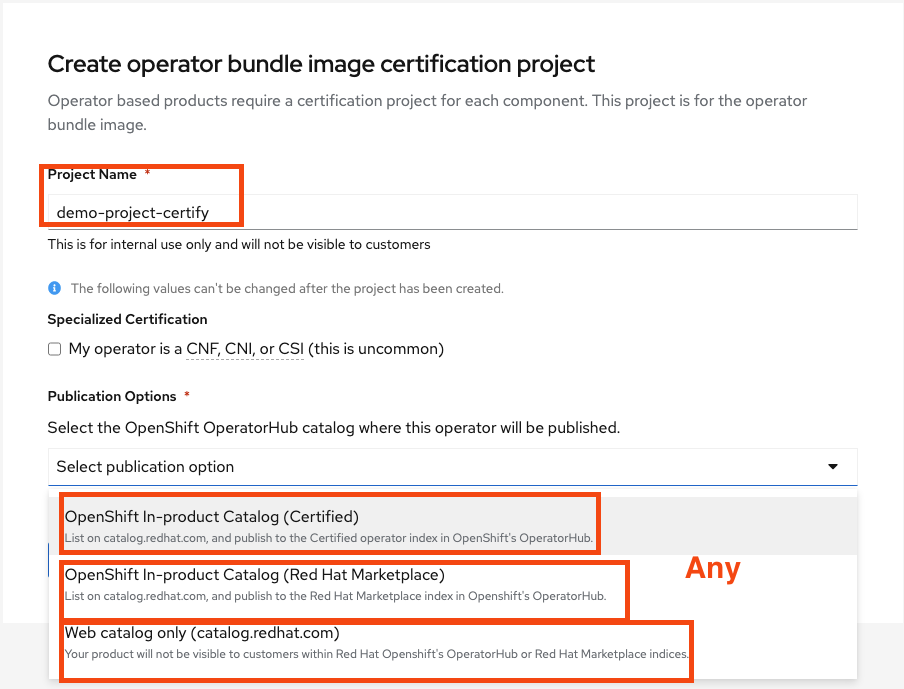Image resolution: width=904 pixels, height=689 pixels.
Task: Click the Project Name input field
Action: (453, 212)
